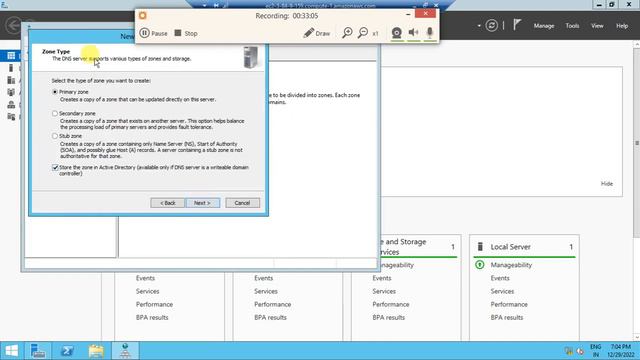Open the Windows Start button
640x360 pixels.
pos(11,351)
